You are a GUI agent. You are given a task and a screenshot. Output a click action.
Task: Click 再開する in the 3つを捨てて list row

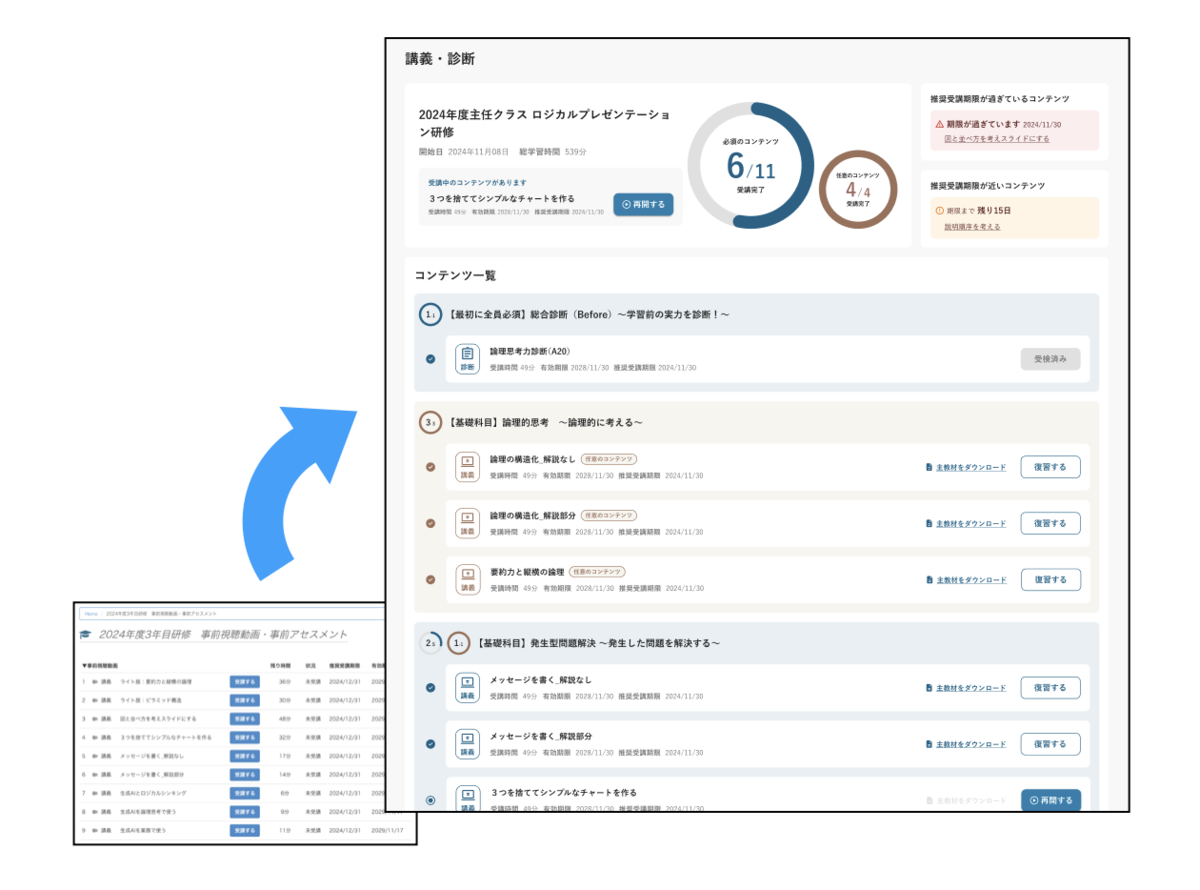tap(1050, 800)
